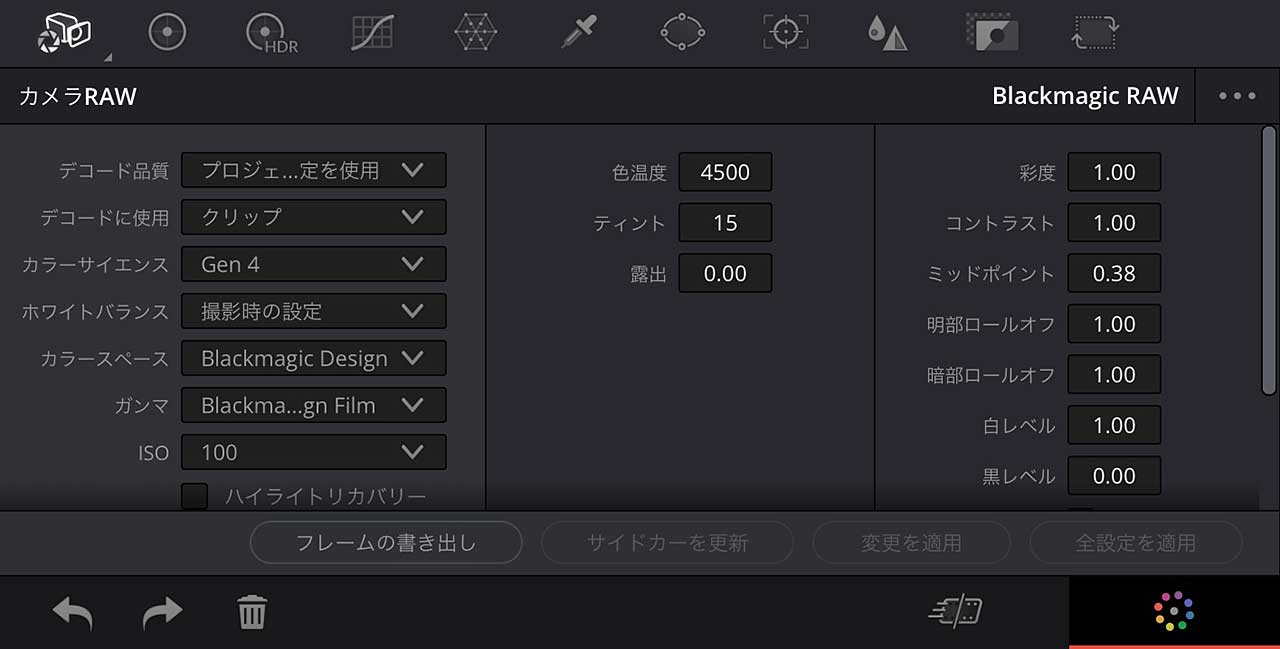Click the 黒レベル value field
The width and height of the screenshot is (1280, 649).
(1114, 476)
